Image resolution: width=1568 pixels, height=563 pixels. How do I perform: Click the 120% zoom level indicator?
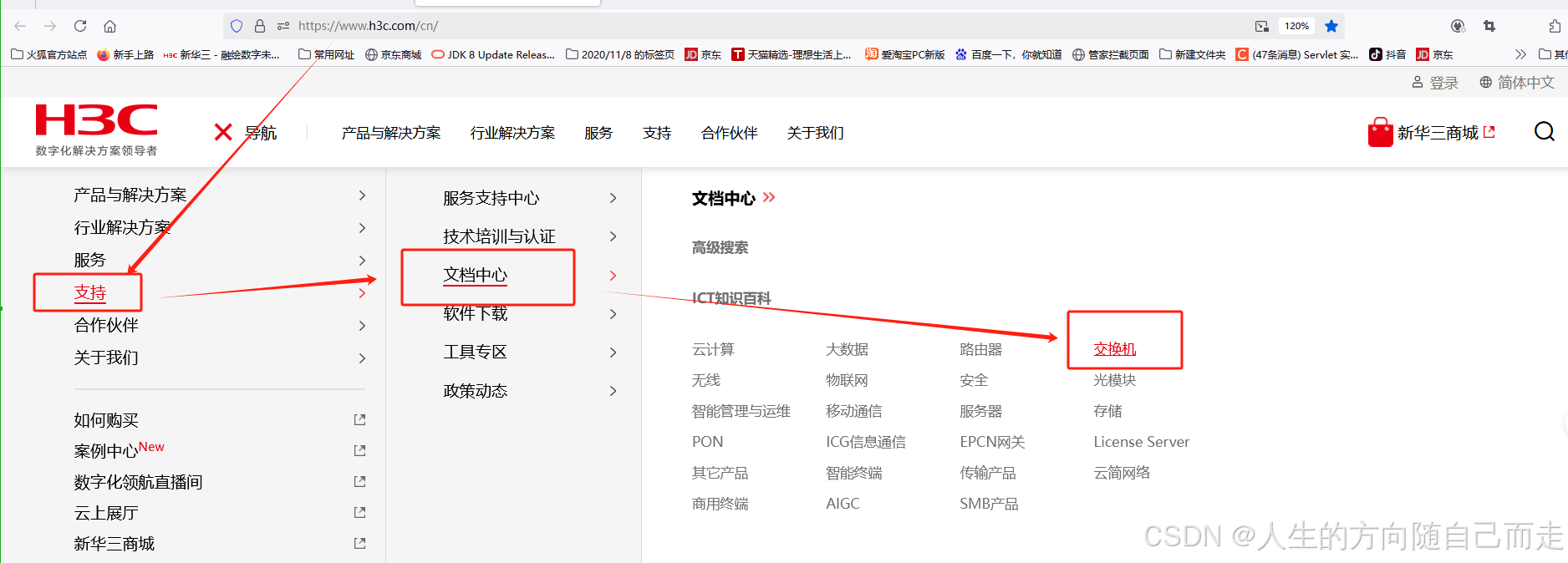tap(1296, 26)
